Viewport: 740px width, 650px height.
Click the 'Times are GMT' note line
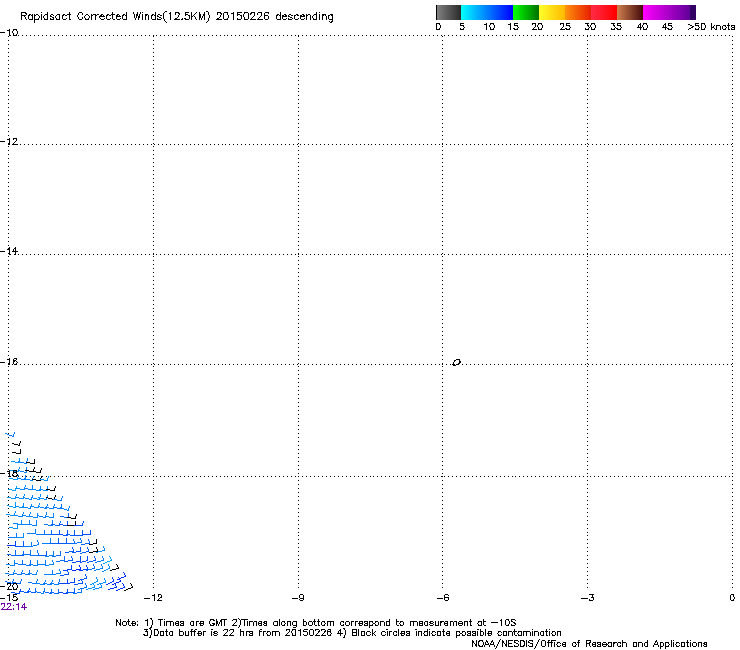click(316, 623)
